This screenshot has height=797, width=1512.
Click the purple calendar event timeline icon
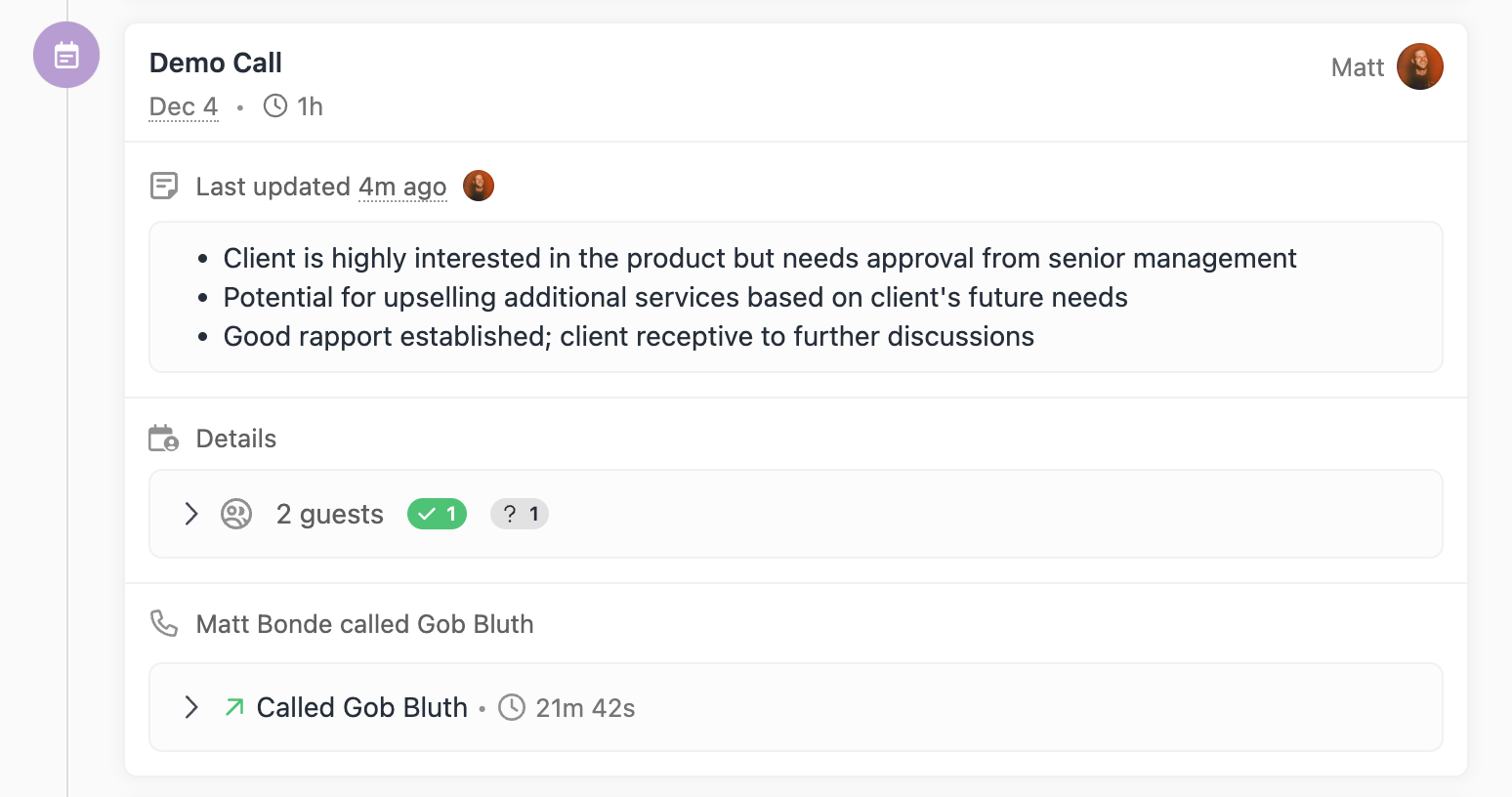point(66,56)
